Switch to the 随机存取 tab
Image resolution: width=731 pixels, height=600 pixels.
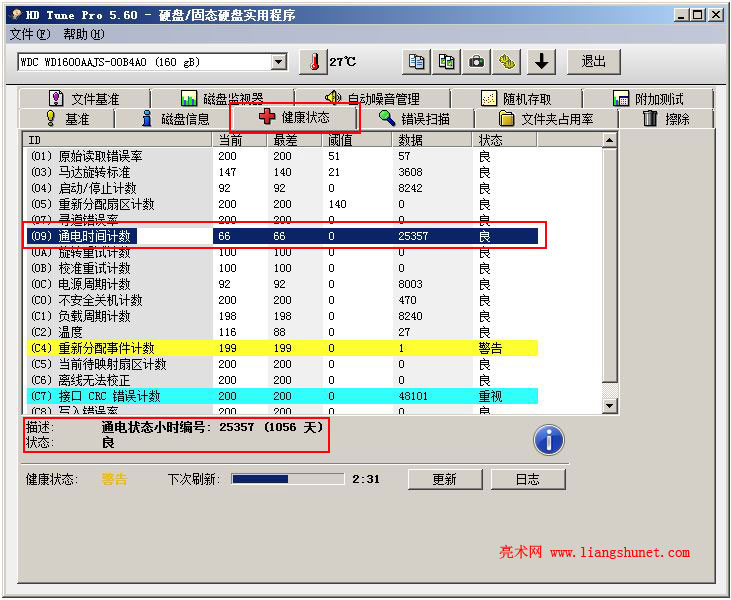516,99
